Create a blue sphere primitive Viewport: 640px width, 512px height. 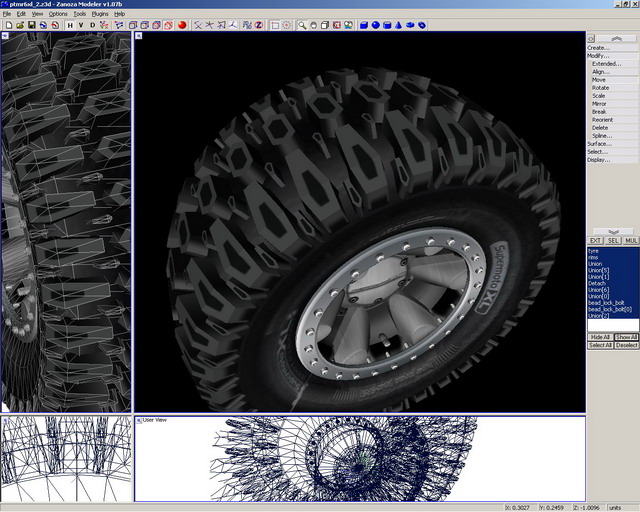coord(376,24)
